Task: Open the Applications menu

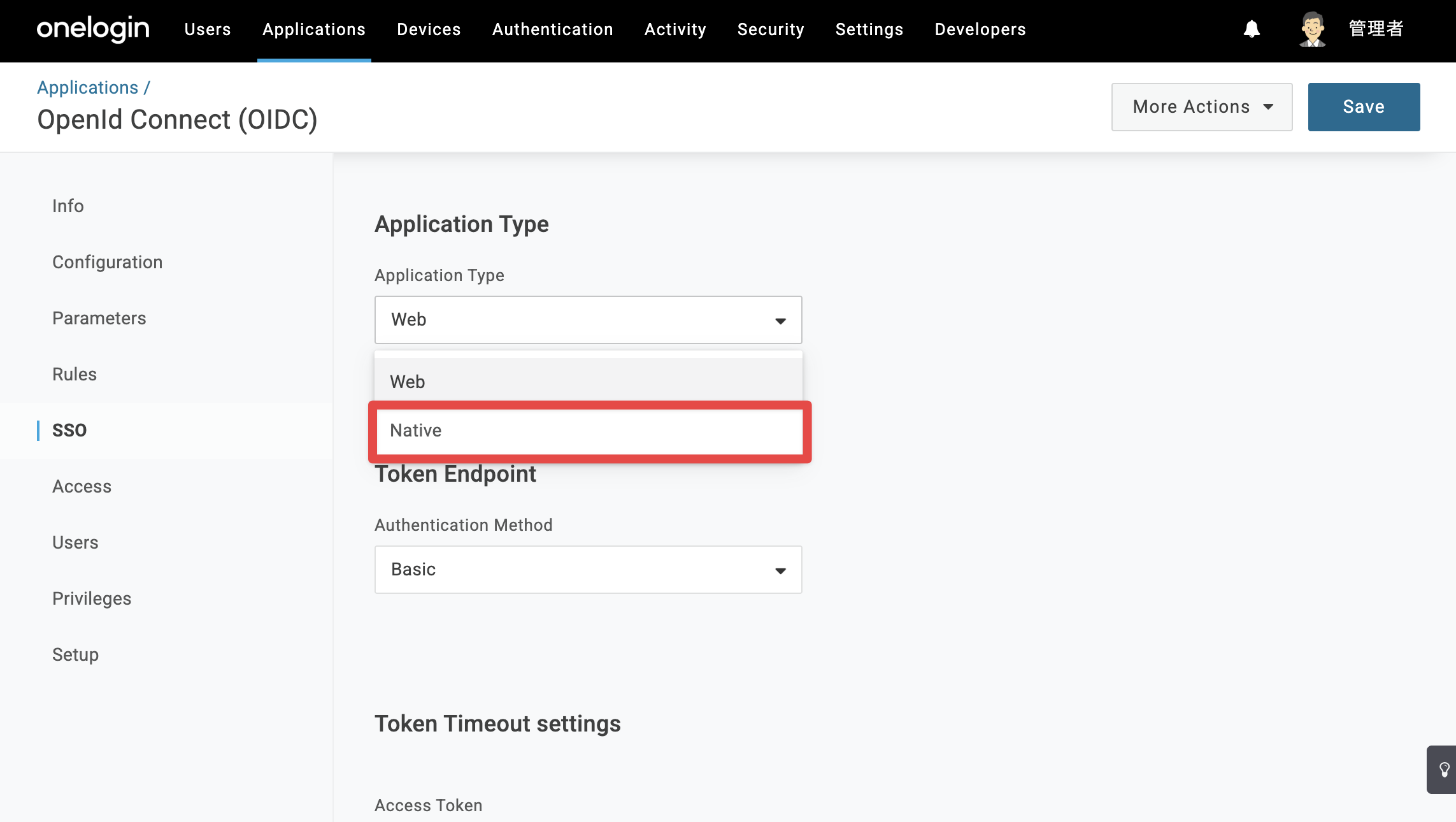Action: tap(314, 29)
